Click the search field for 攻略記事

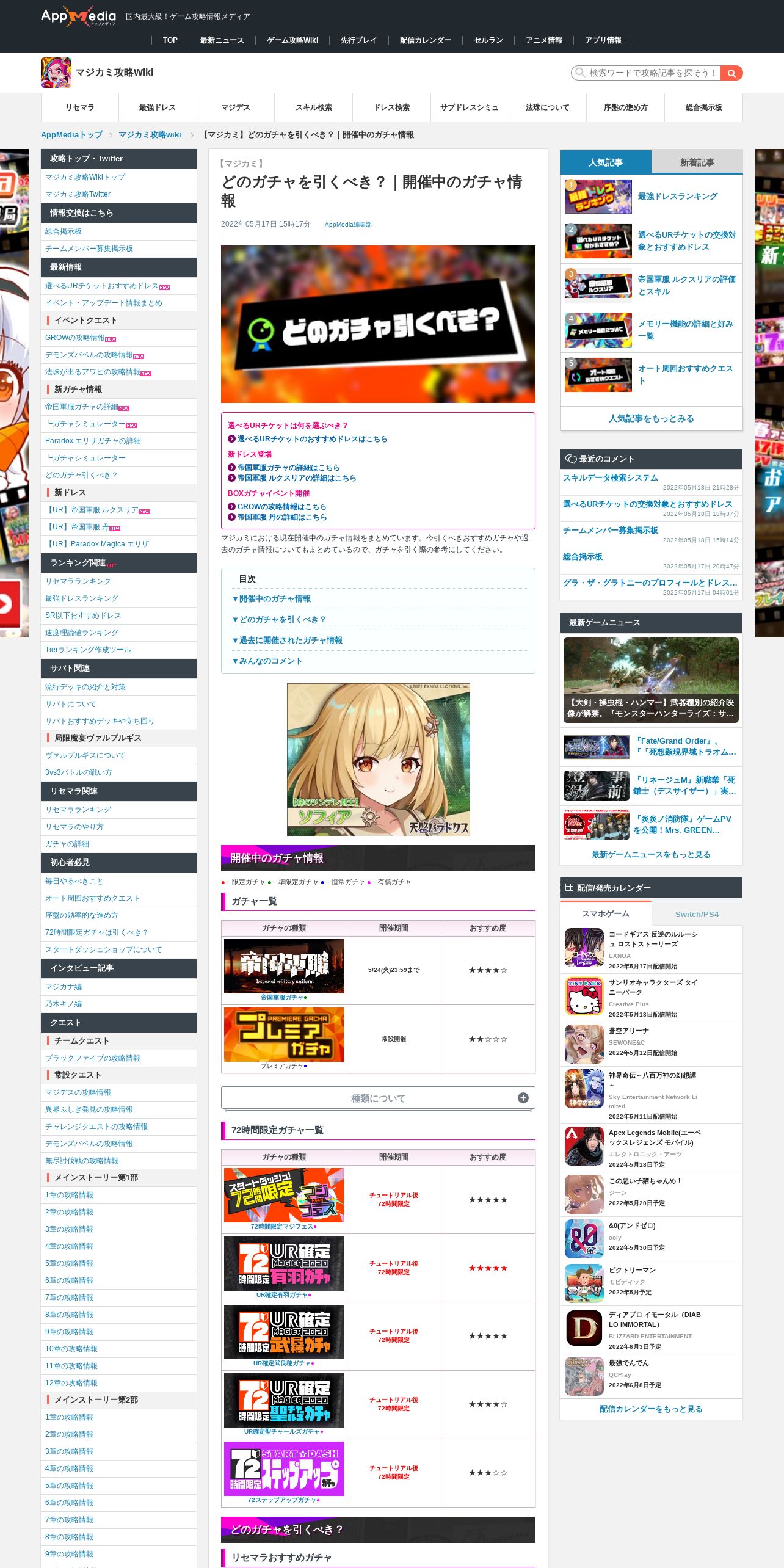[646, 73]
